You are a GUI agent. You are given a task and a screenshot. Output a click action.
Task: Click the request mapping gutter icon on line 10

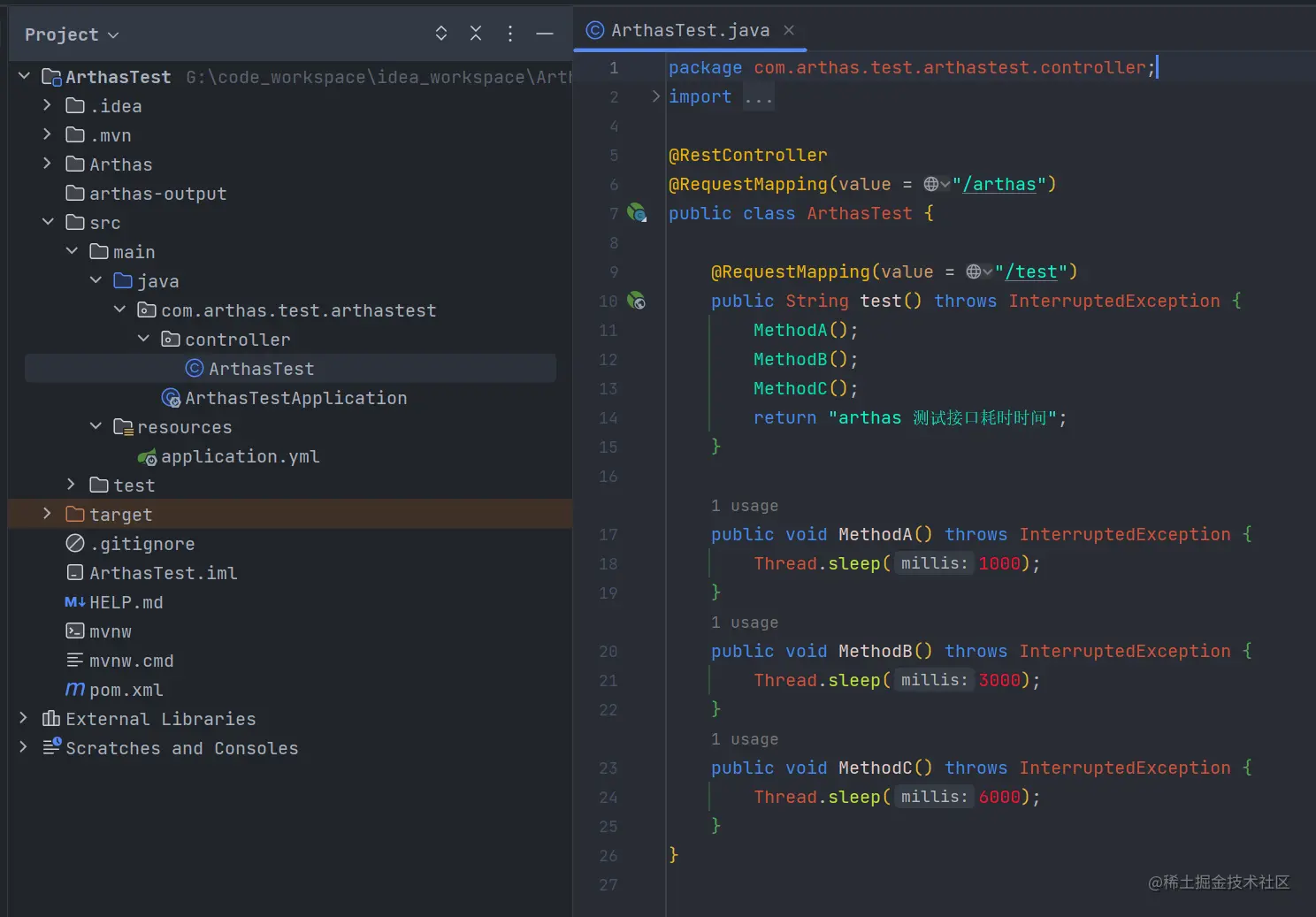click(637, 301)
